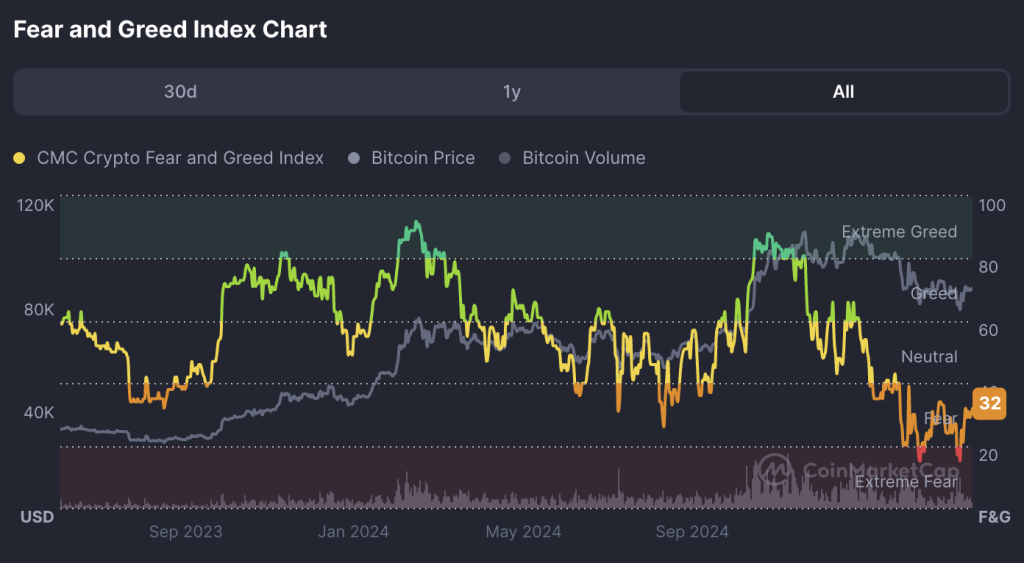The image size is (1024, 563).
Task: Select the 1y time range tab
Action: tap(512, 91)
